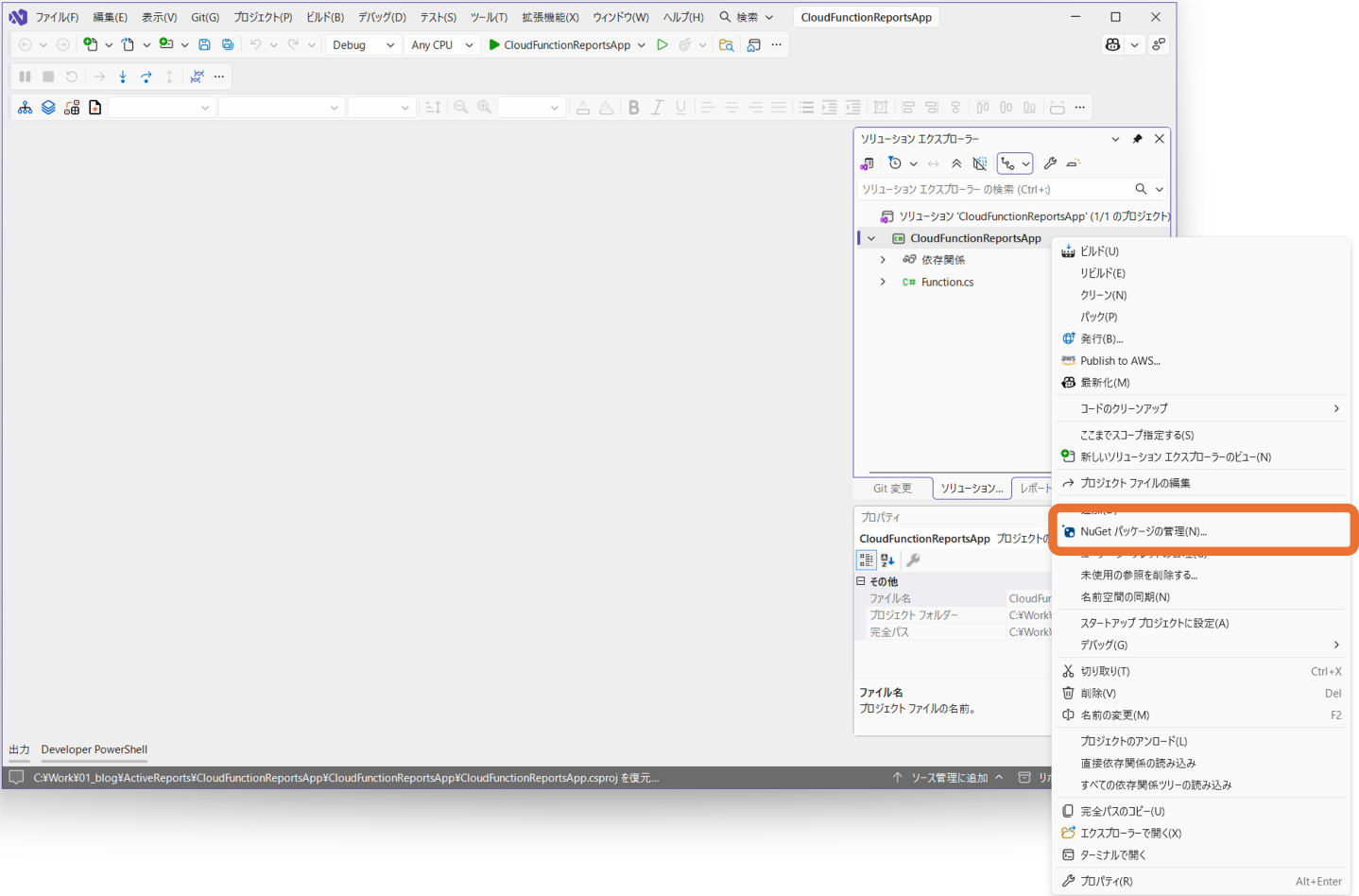Click the overflow ellipsis on debug toolbar

point(219,77)
